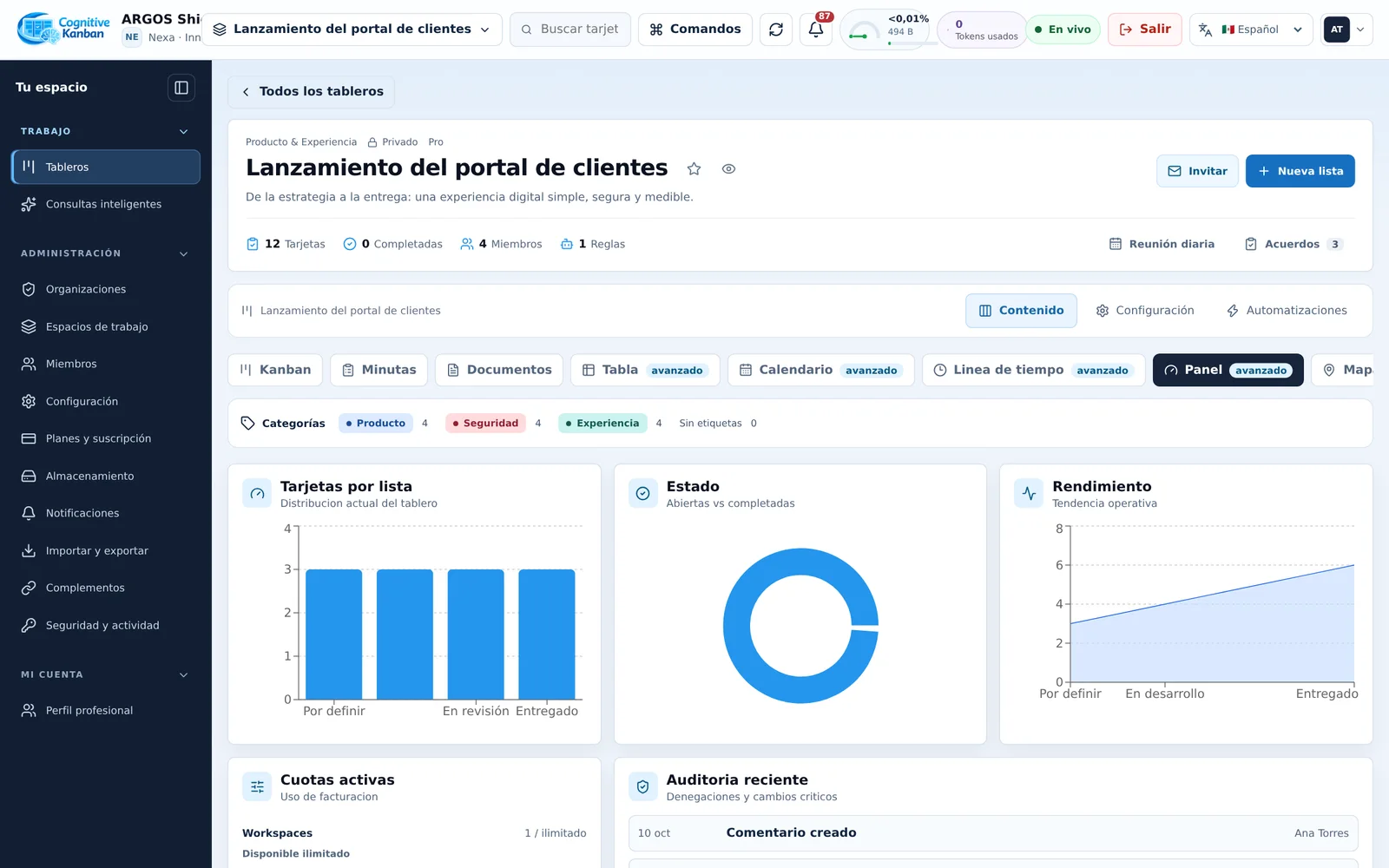This screenshot has width=1389, height=868.
Task: Click Nueva lista button
Action: 1300,171
